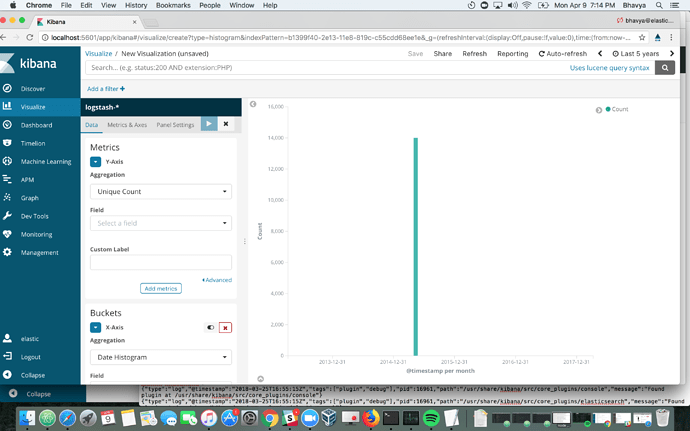Click the Custom Label input field
This screenshot has height=431, width=690.
pyautogui.click(x=161, y=262)
